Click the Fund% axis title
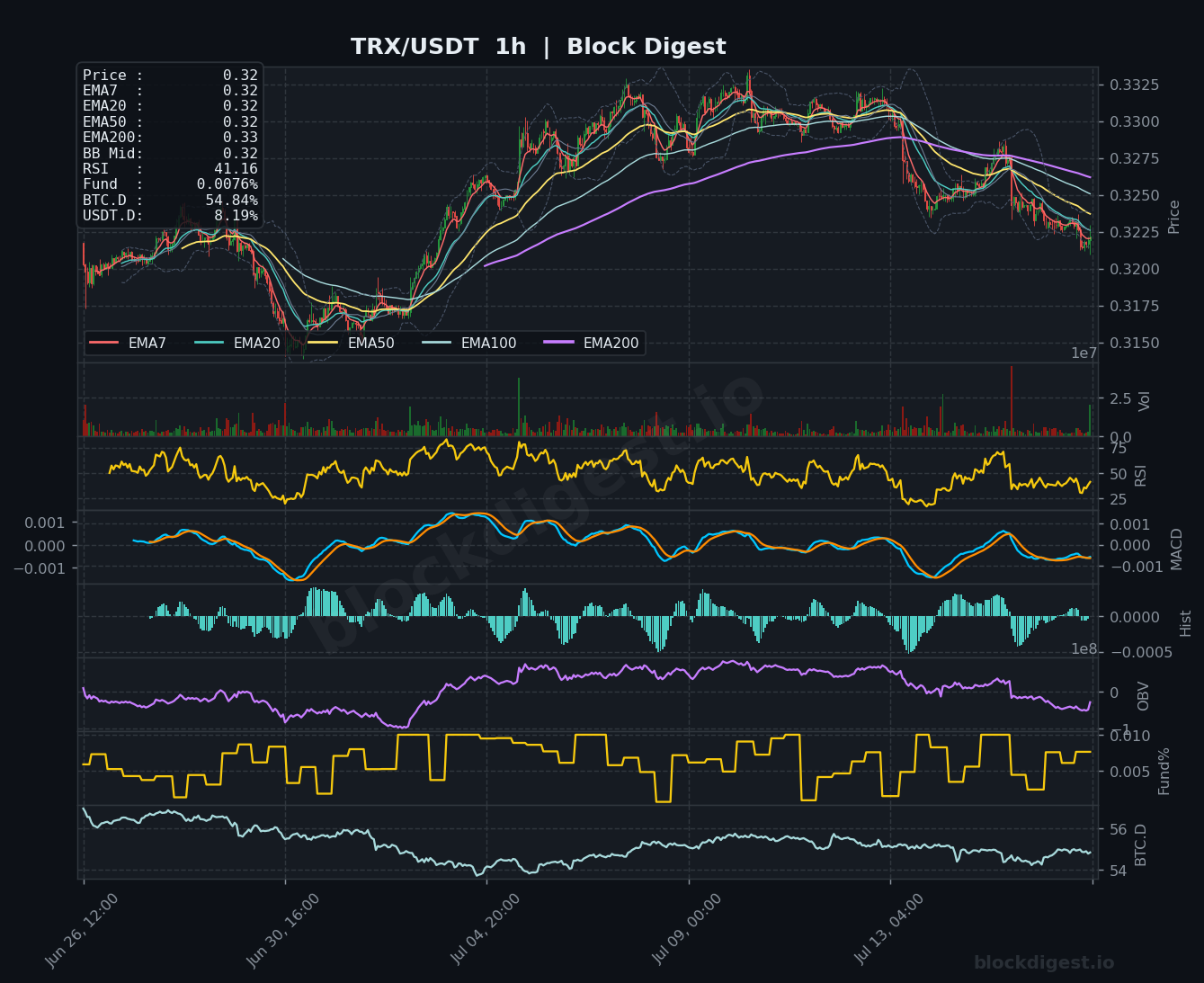The height and width of the screenshot is (983, 1204). click(x=1164, y=771)
